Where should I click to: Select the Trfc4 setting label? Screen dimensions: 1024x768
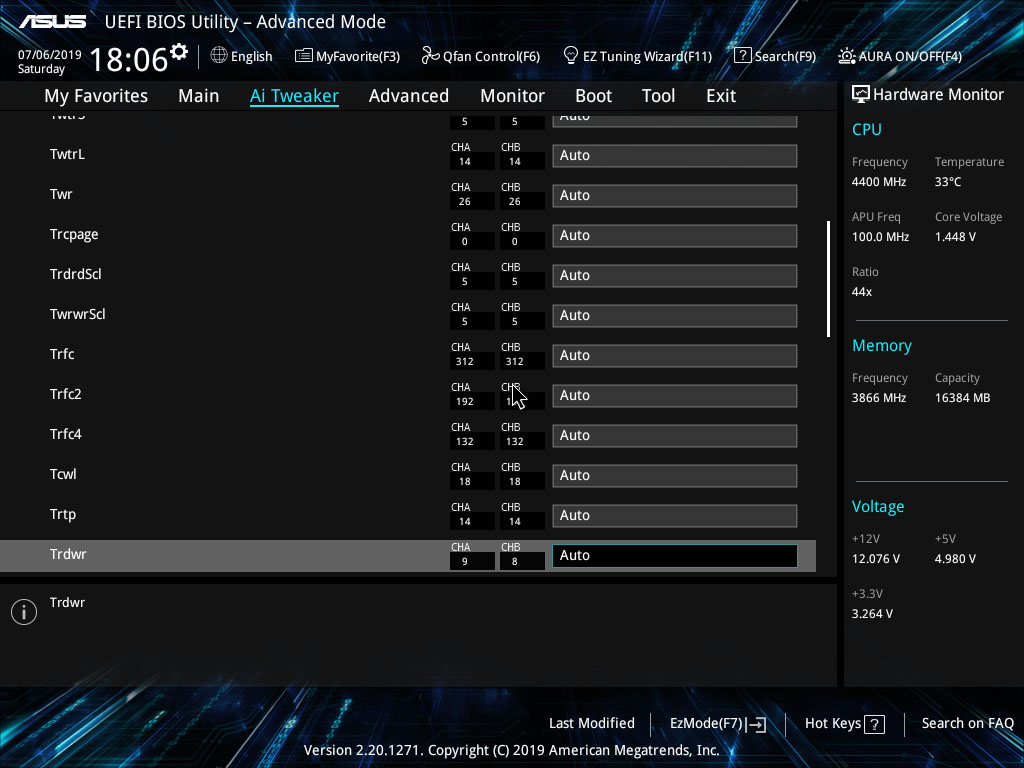point(65,434)
